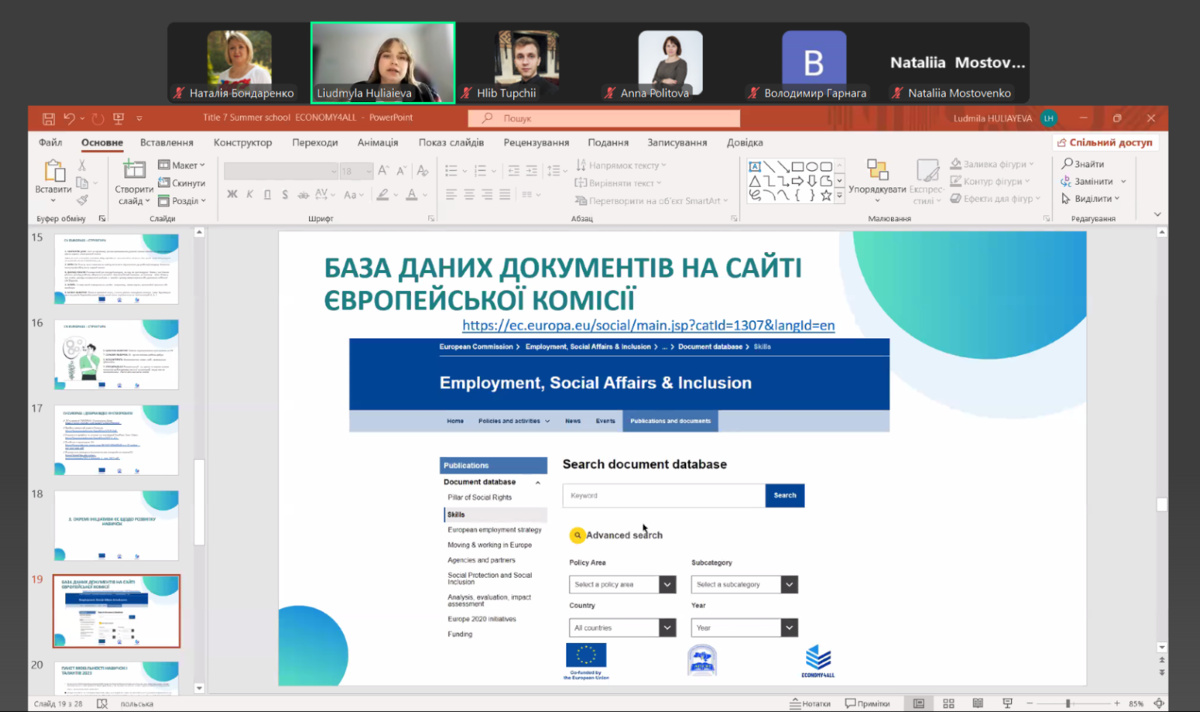Switch to the Вставлення tab

pyautogui.click(x=167, y=143)
